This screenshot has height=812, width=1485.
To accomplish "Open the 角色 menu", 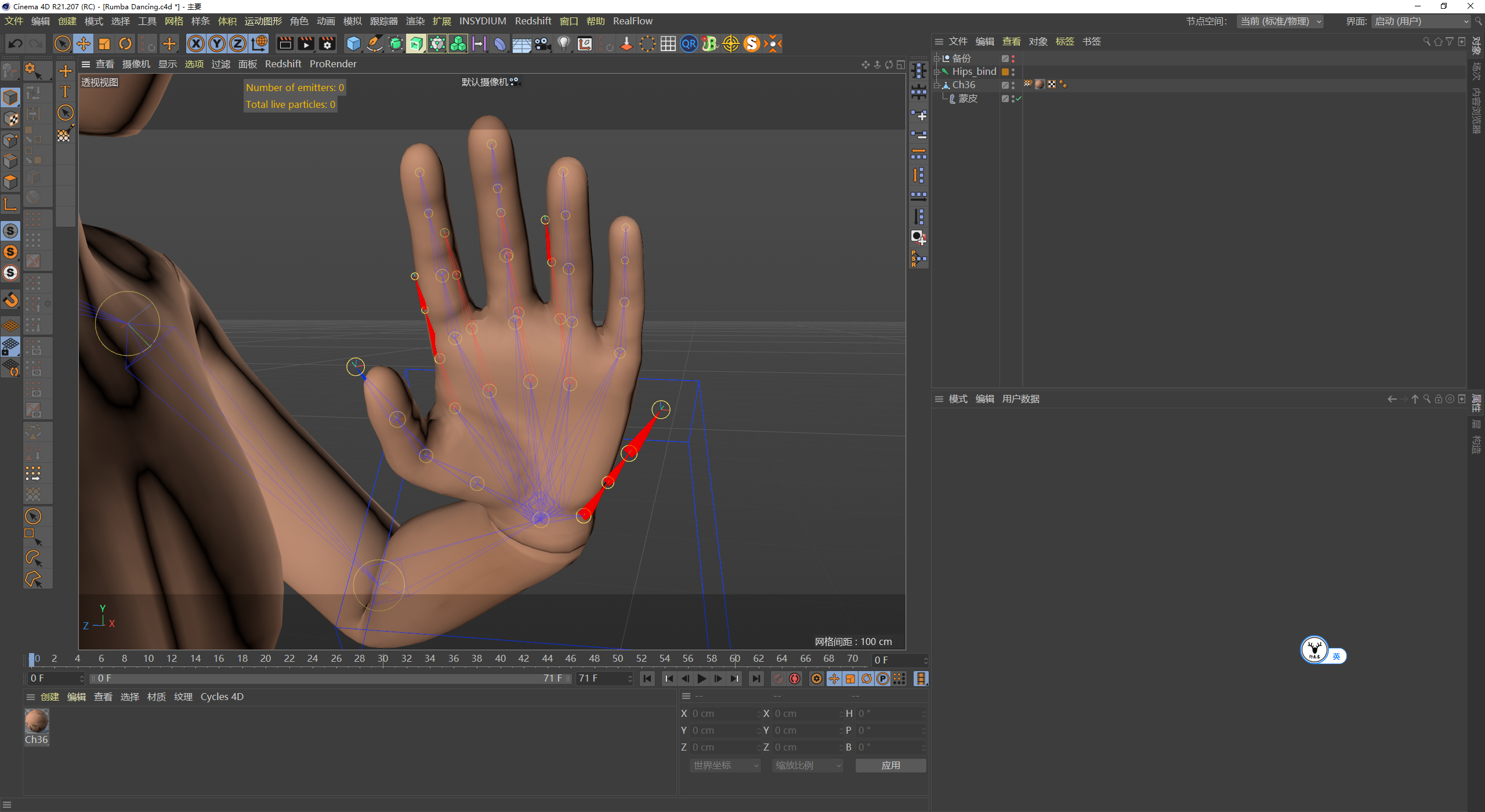I will click(299, 21).
